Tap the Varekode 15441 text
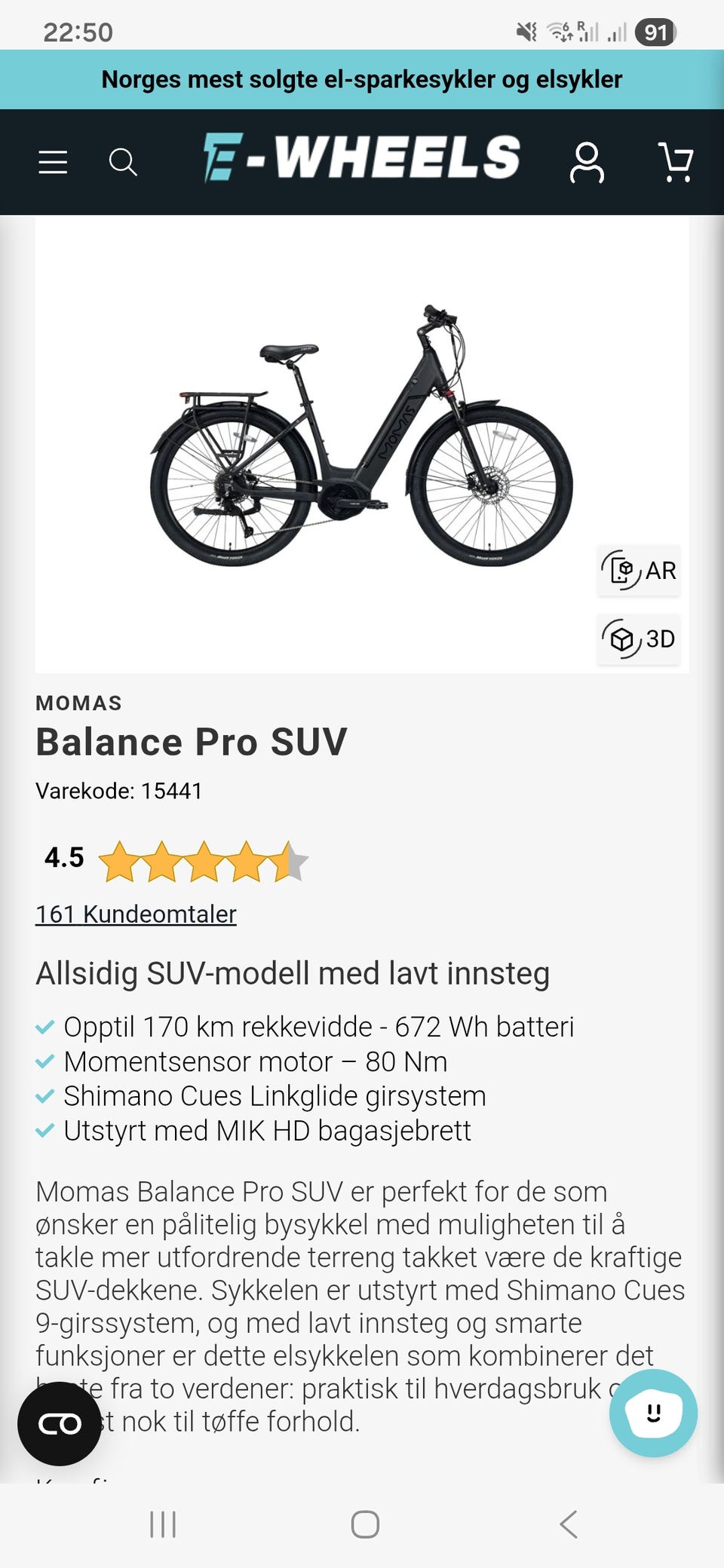This screenshot has height=1568, width=724. tap(119, 791)
